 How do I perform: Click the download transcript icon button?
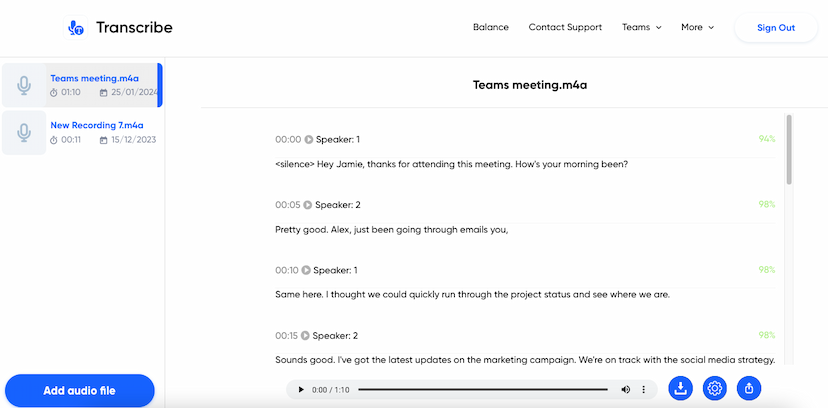680,388
